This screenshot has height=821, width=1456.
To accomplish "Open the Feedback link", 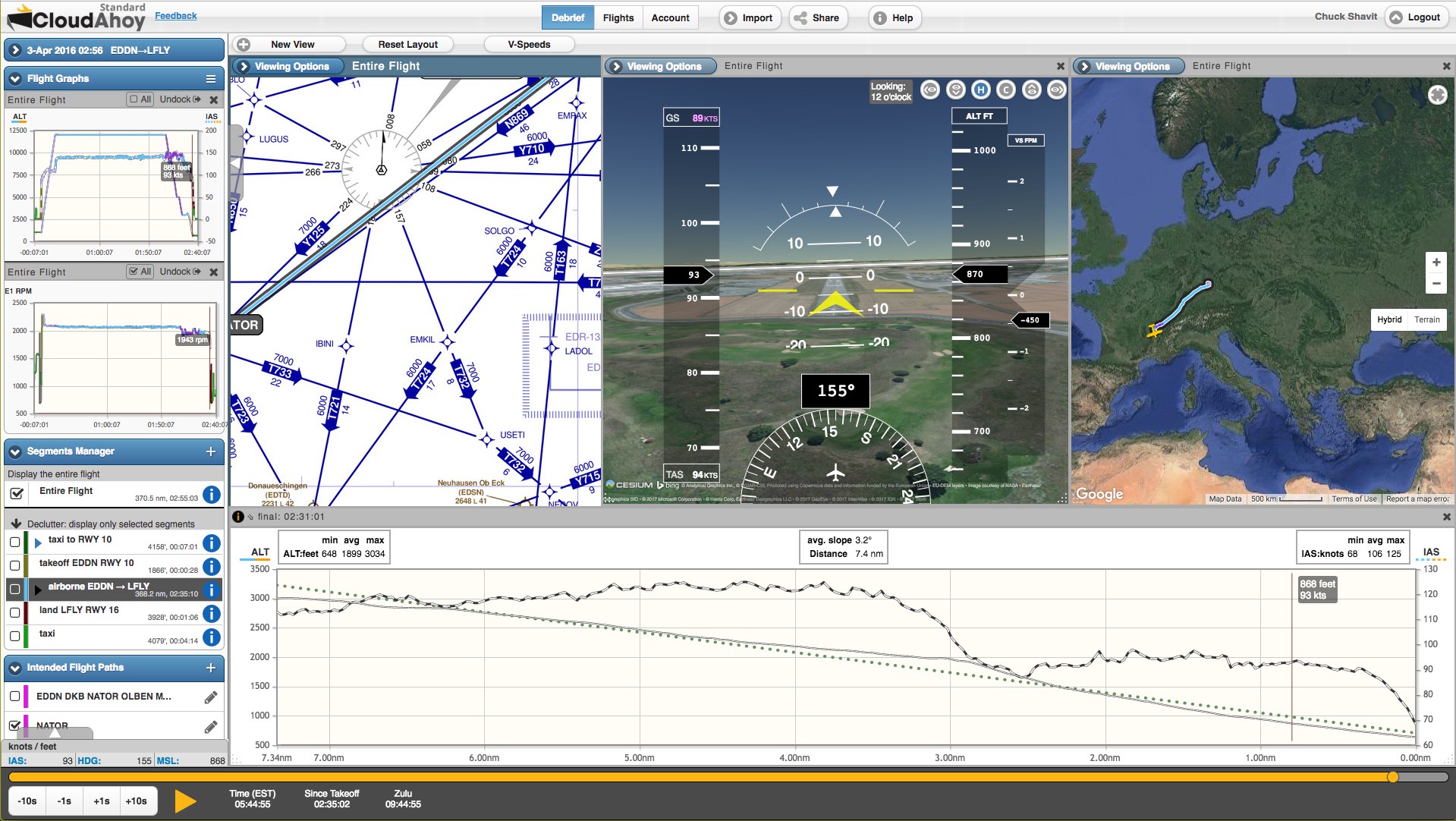I will [175, 16].
